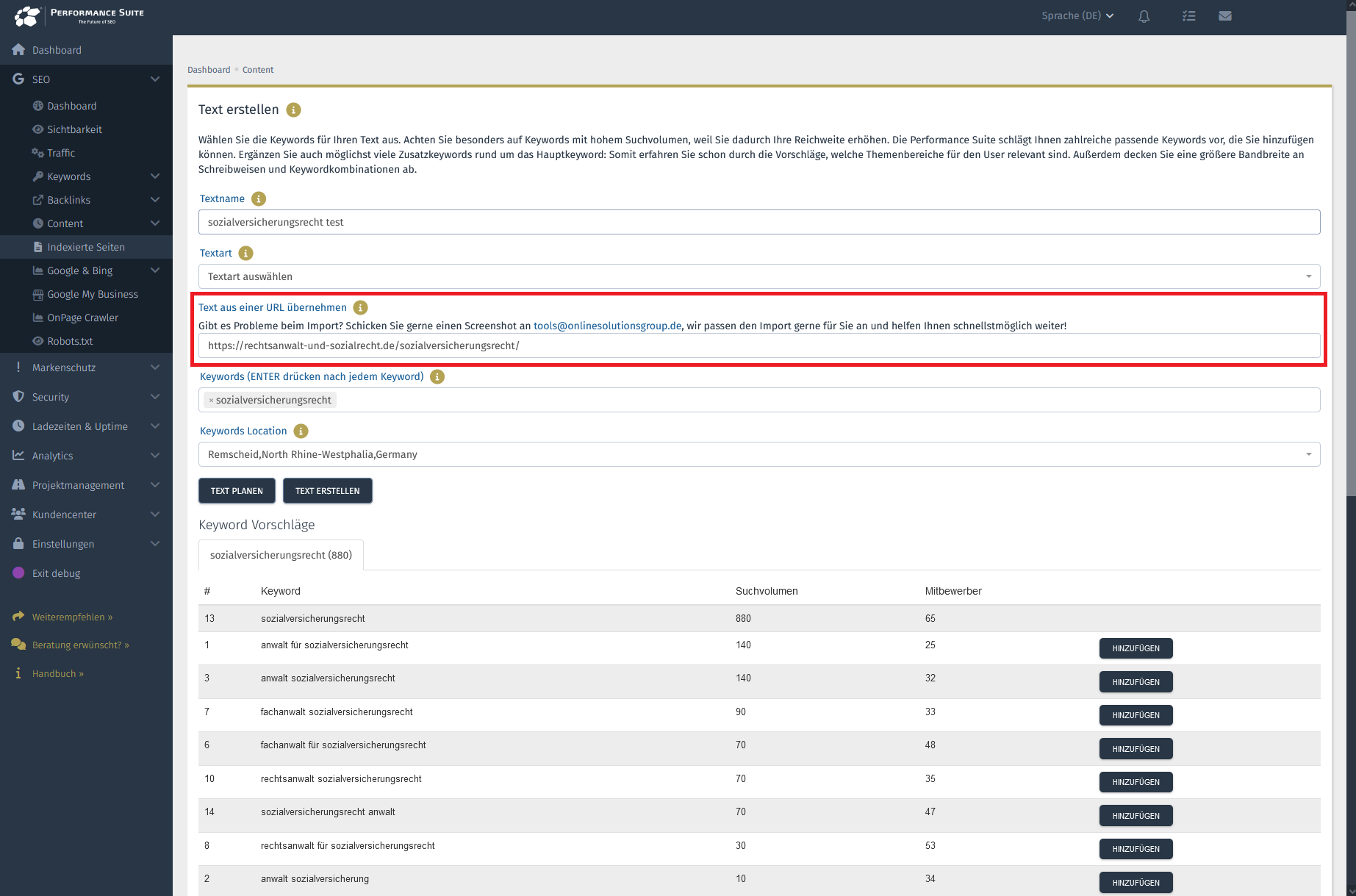Image resolution: width=1356 pixels, height=896 pixels.
Task: Open the Weiterempfehlen » link
Action: point(72,617)
